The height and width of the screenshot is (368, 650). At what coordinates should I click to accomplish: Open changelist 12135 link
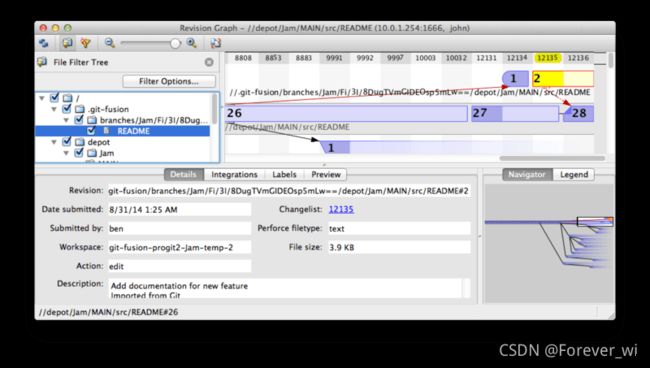[x=341, y=209]
